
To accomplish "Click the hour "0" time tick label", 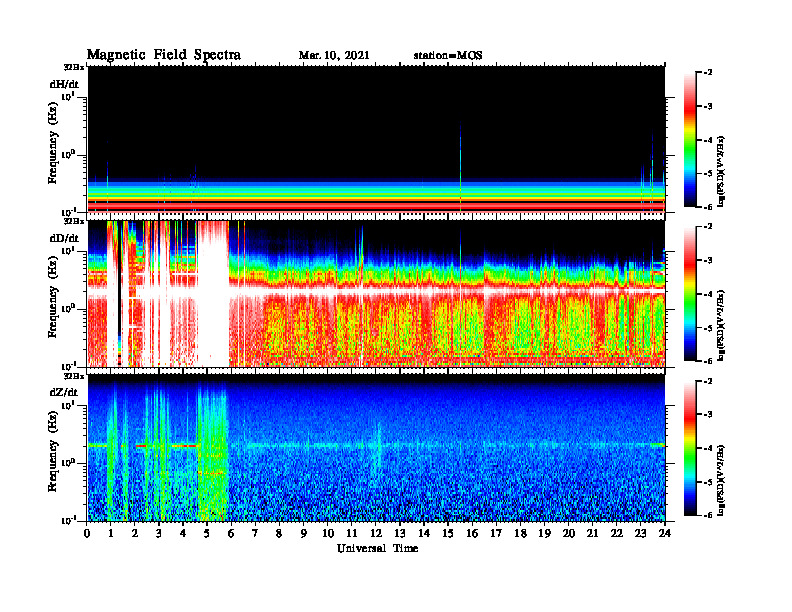I will (87, 533).
